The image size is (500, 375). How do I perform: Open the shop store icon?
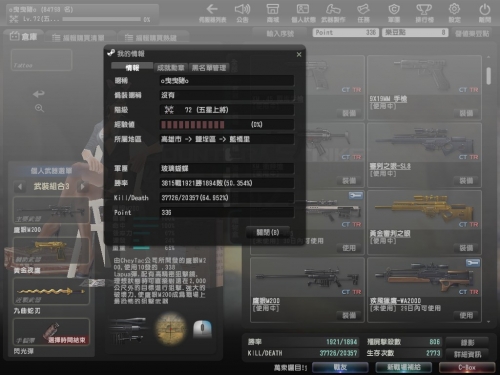[273, 9]
